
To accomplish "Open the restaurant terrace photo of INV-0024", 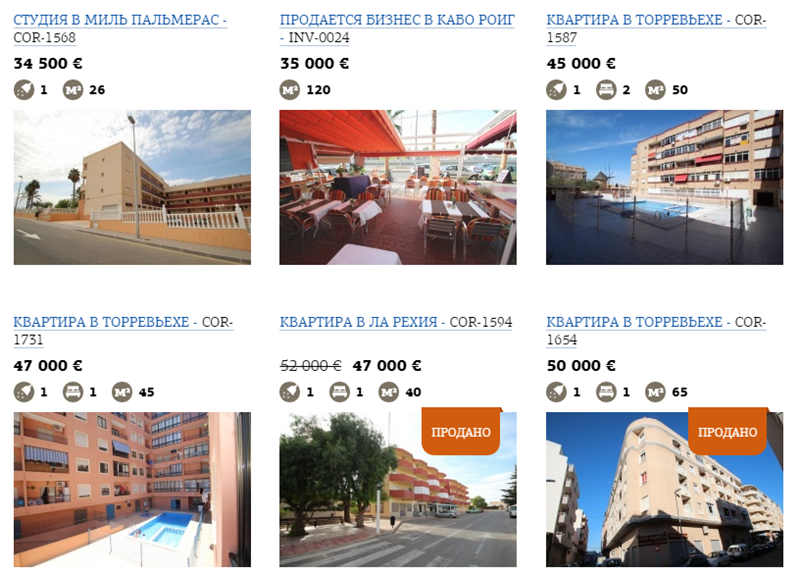I will click(398, 187).
